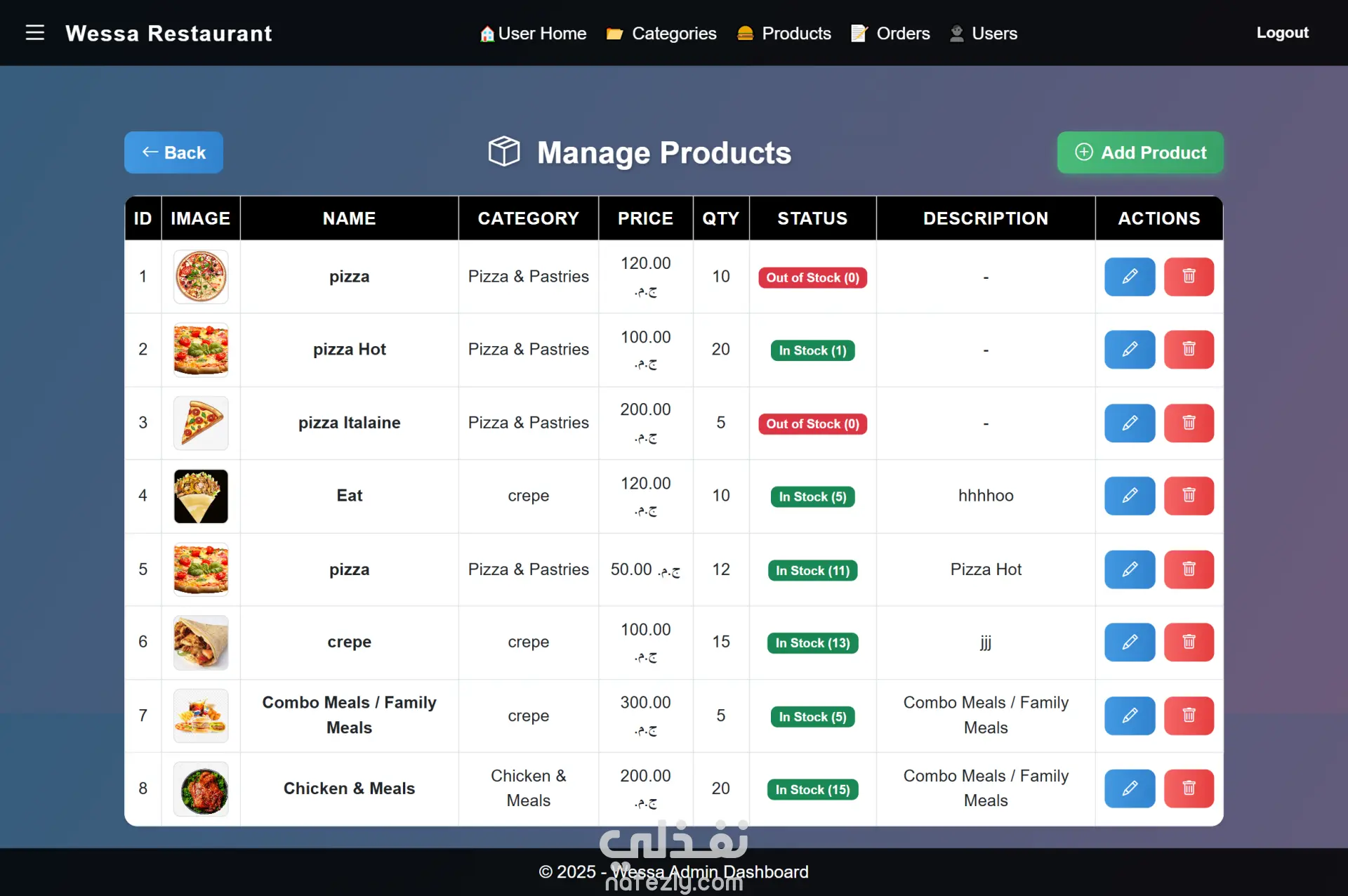Log out using the Logout link
Viewport: 1348px width, 896px height.
coord(1282,33)
